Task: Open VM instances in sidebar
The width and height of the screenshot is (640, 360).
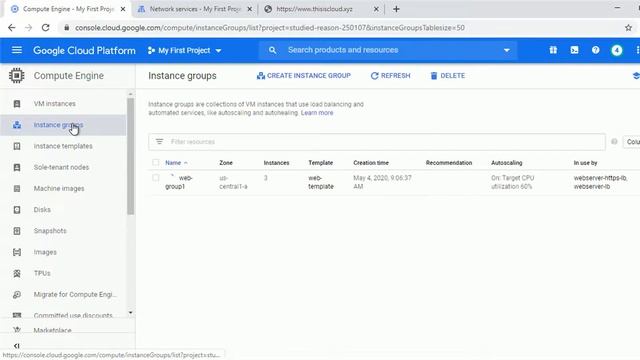Action: tap(55, 104)
